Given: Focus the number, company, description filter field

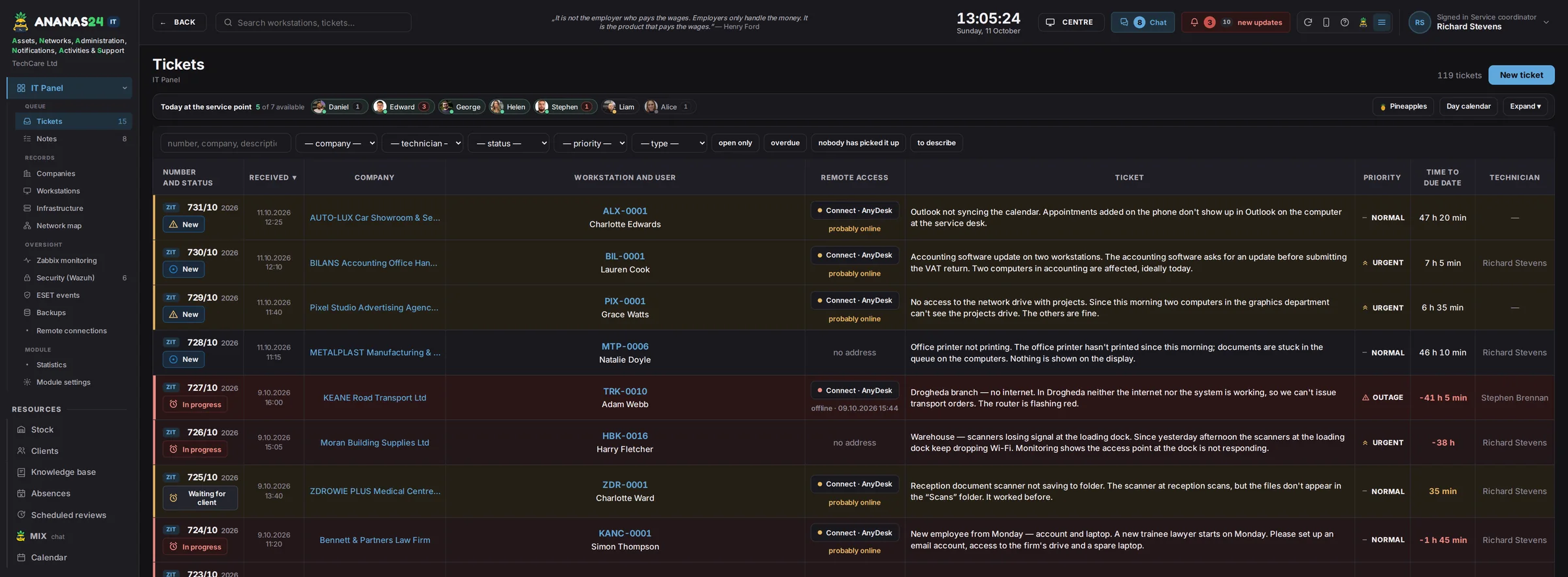Looking at the screenshot, I should tap(225, 143).
